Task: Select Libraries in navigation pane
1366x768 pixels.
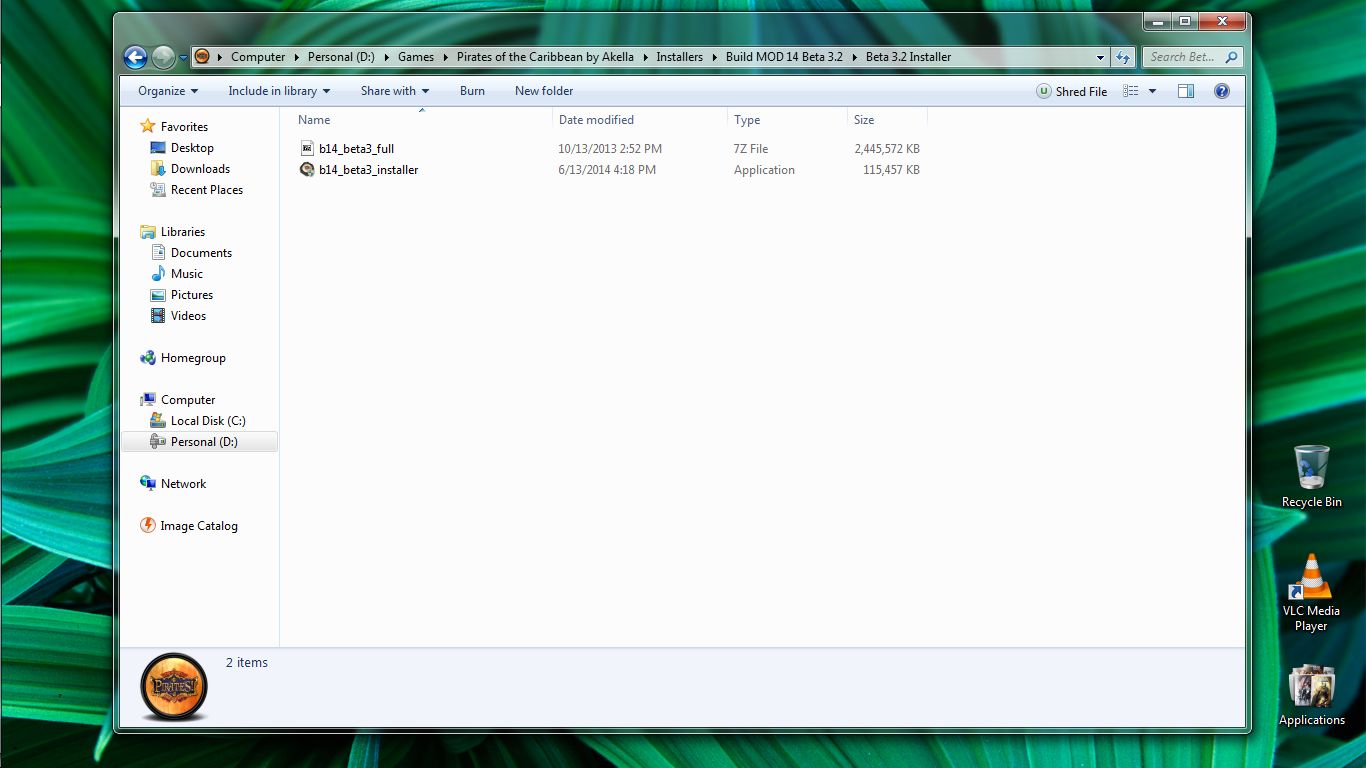Action: click(183, 232)
